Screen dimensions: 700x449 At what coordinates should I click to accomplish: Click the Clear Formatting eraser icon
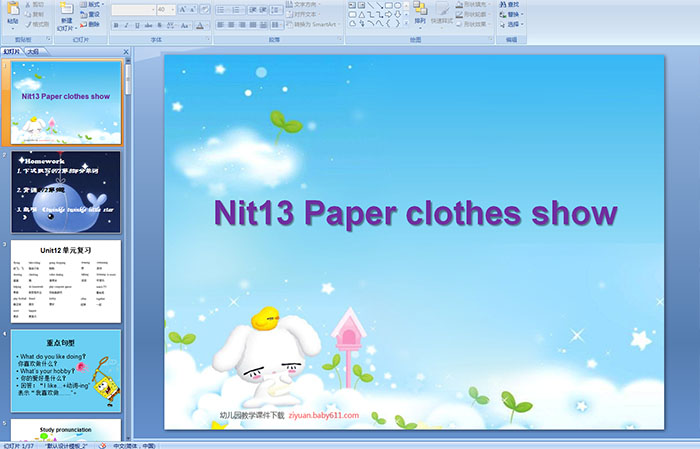(205, 9)
